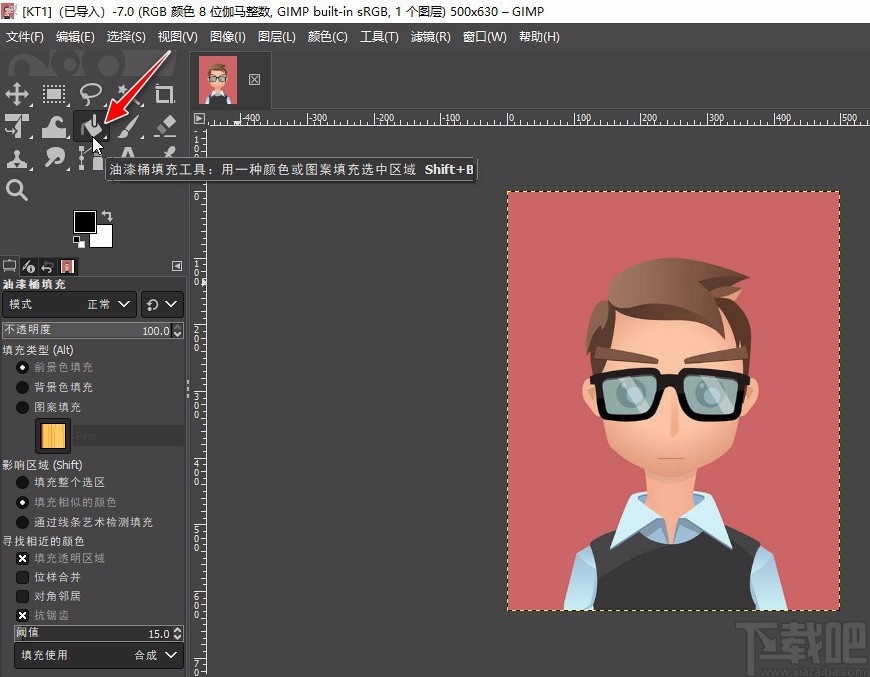This screenshot has height=677, width=870.
Task: Select the Move tool
Action: pyautogui.click(x=17, y=95)
